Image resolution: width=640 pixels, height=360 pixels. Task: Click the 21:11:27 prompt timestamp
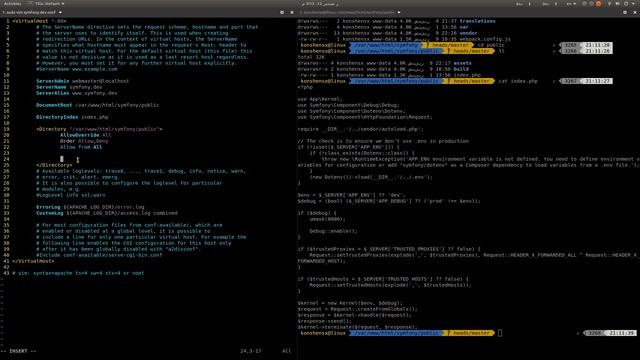coord(598,81)
